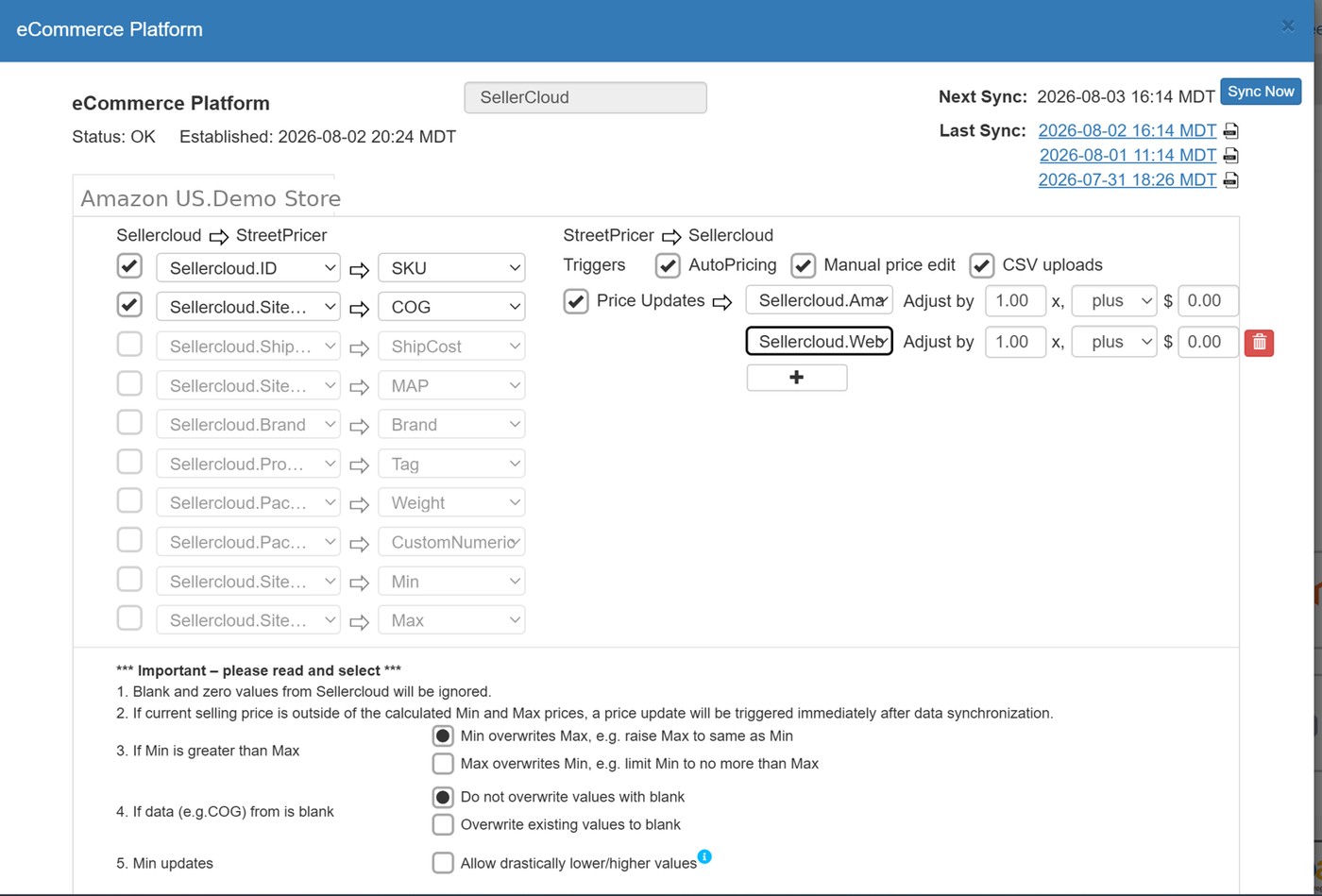Open the Weight target dropdown
This screenshot has height=896, width=1322.
(451, 503)
